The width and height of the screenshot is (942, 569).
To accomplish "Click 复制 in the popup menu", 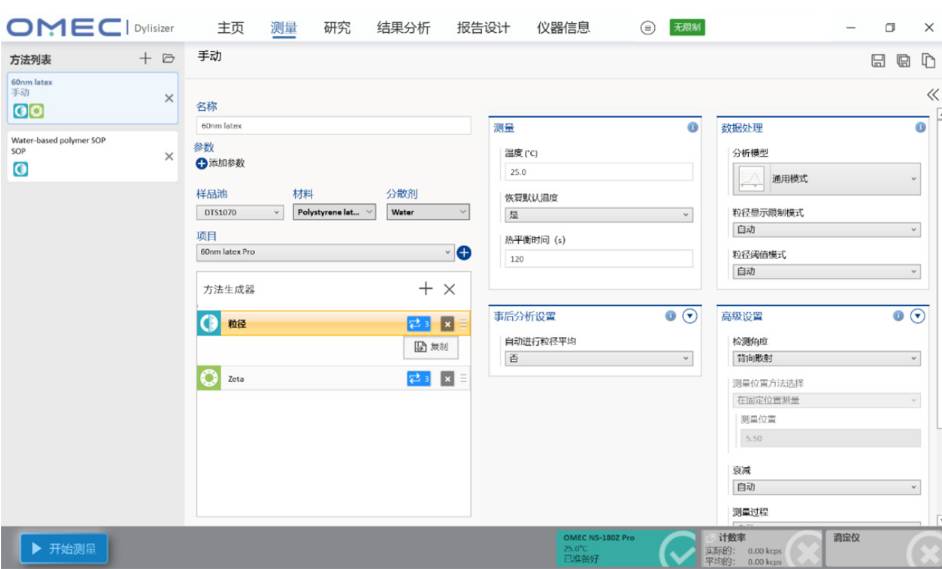I will point(431,347).
